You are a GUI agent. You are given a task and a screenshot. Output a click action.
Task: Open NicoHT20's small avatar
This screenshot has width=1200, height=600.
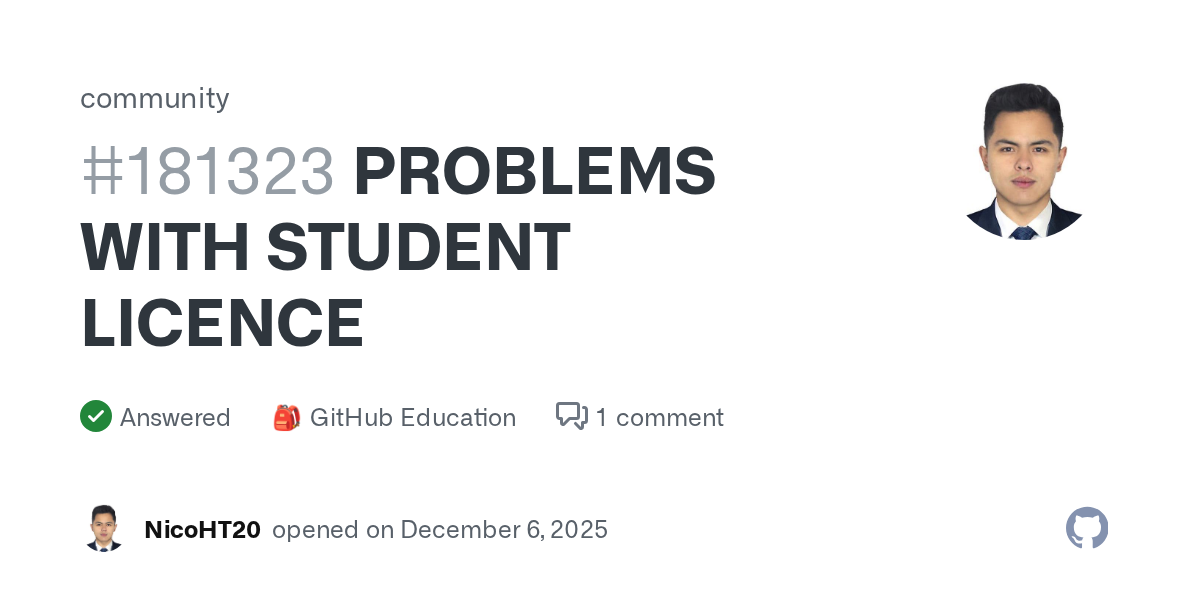pos(104,529)
